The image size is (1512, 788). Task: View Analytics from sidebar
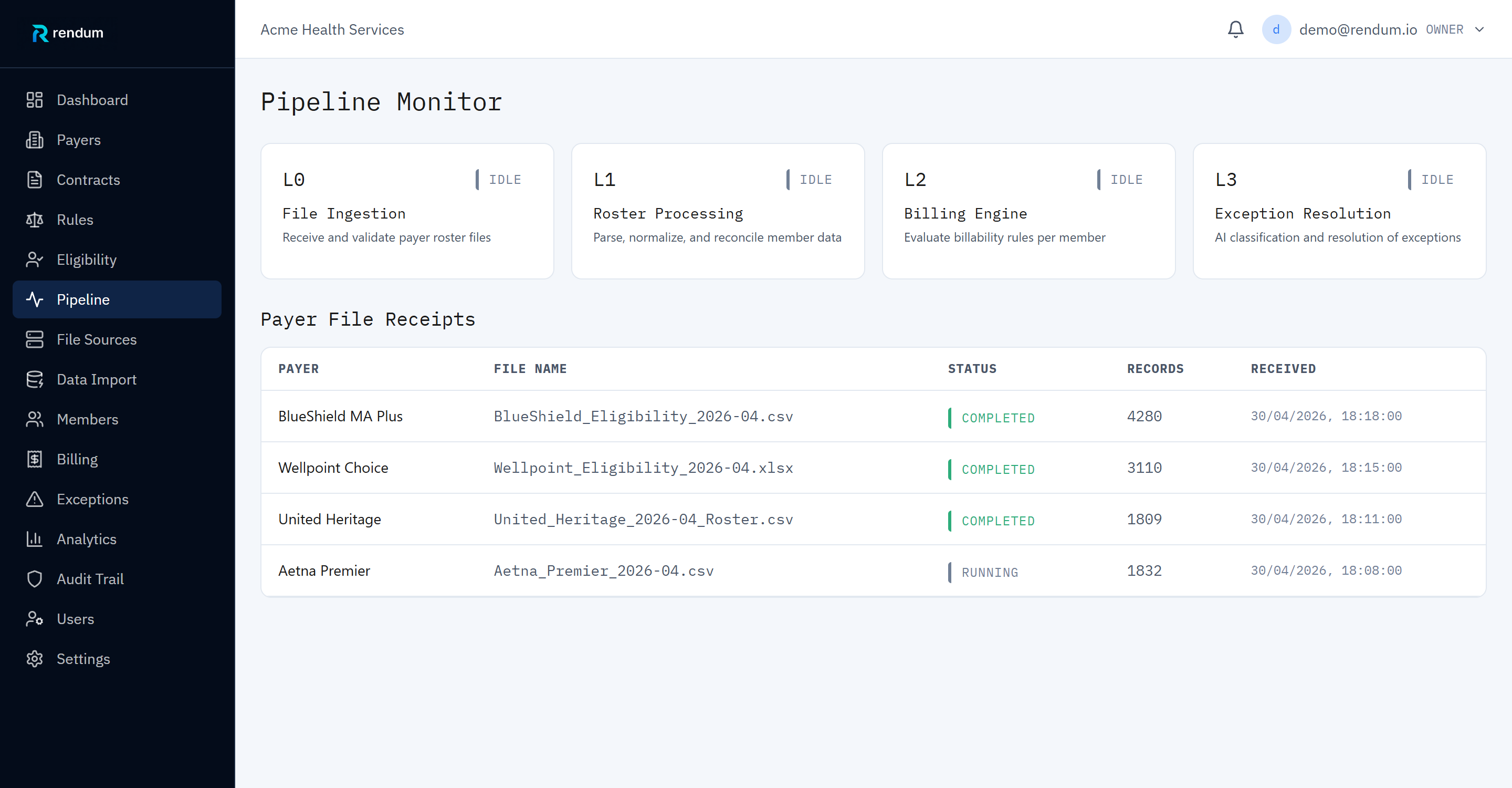117,539
